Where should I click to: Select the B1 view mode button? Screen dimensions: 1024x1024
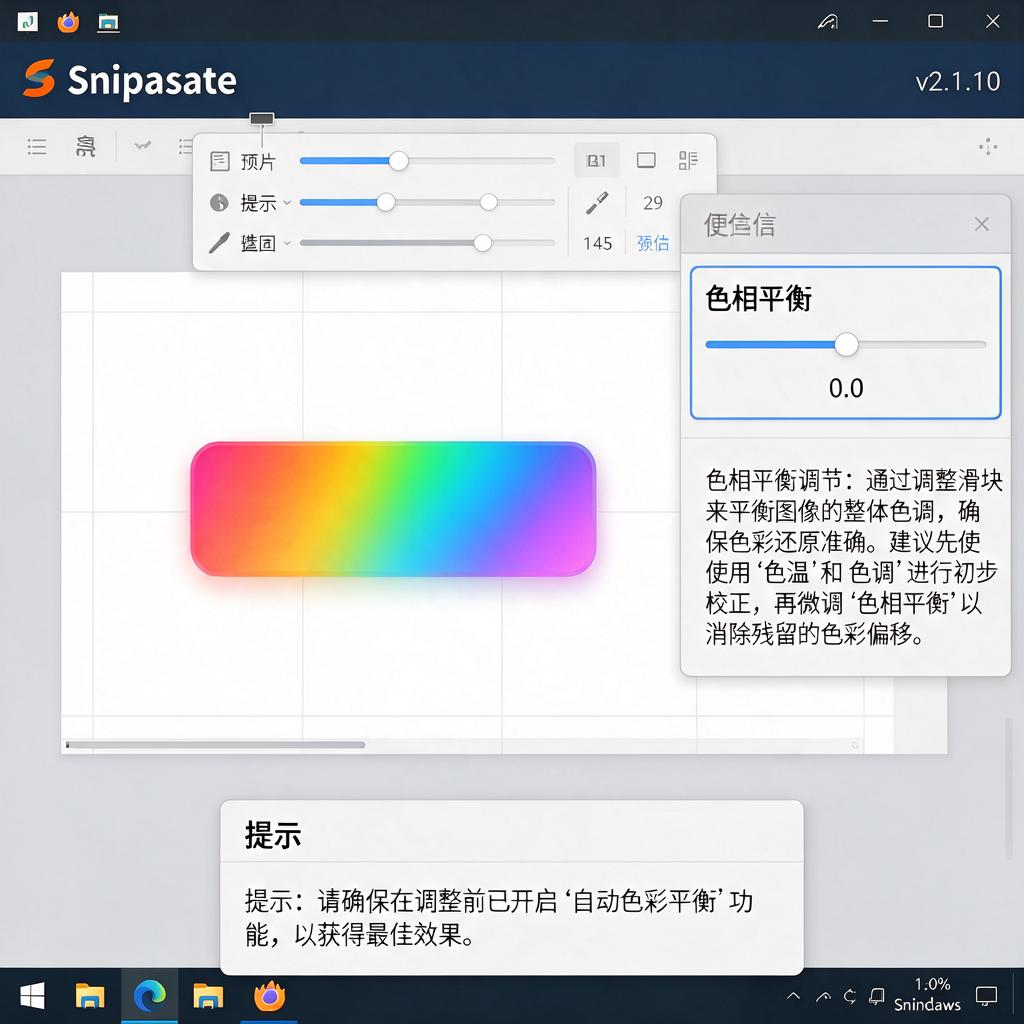pyautogui.click(x=596, y=160)
